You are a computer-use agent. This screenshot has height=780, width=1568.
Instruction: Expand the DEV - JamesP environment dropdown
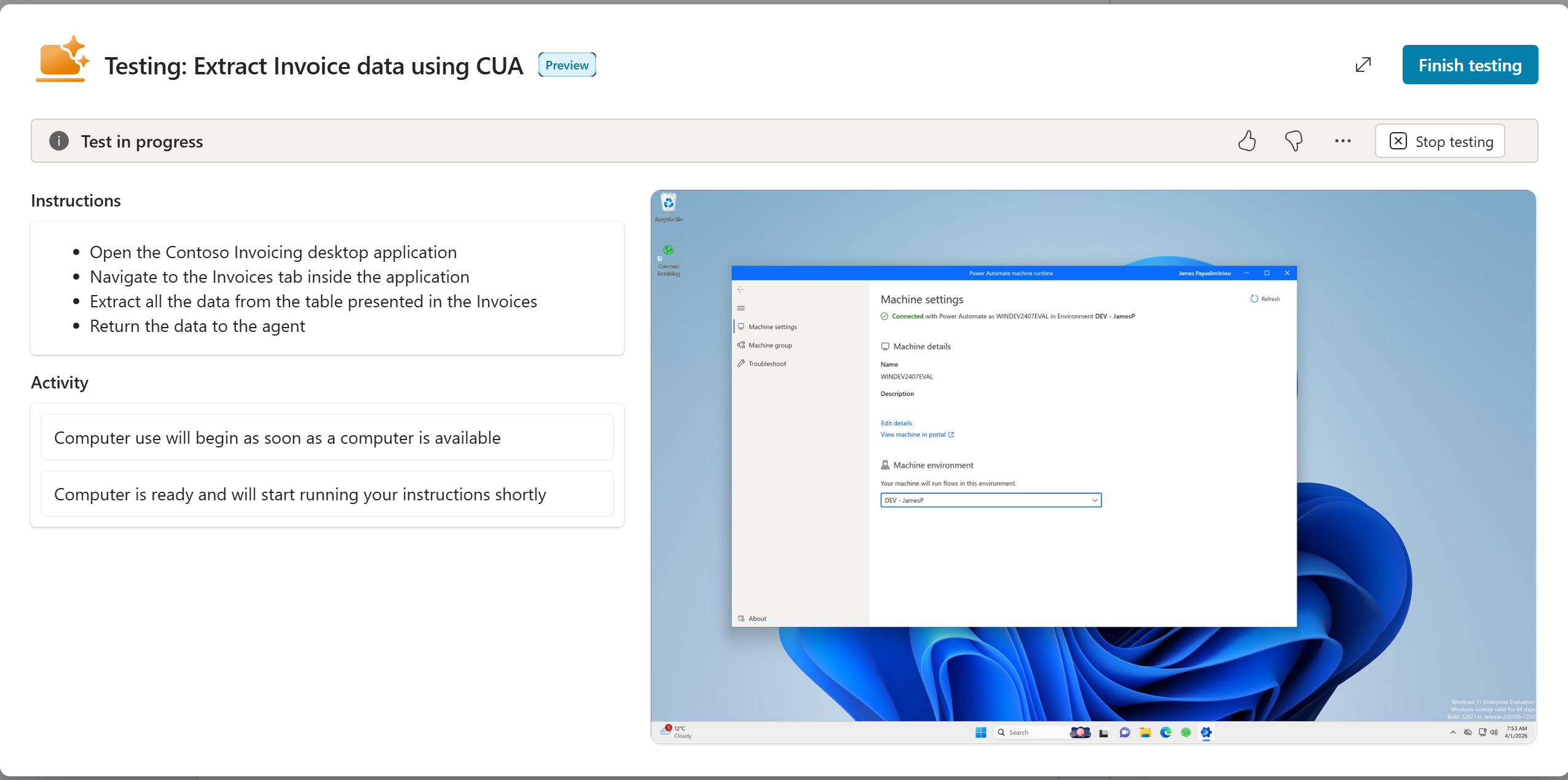pos(990,500)
